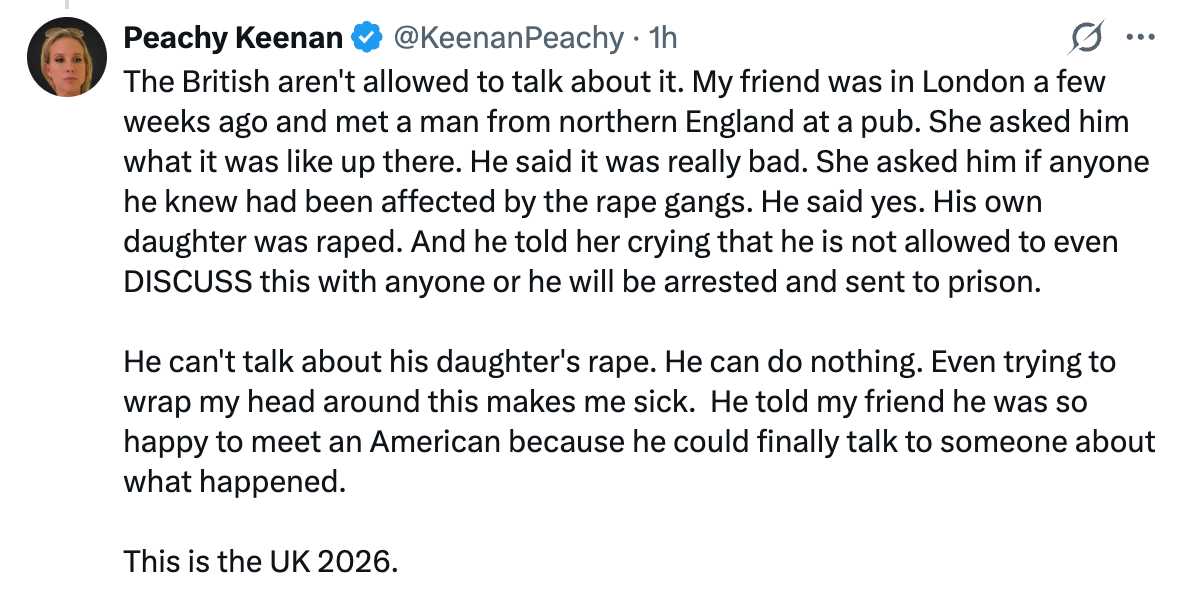The width and height of the screenshot is (1188, 592).
Task: Open the @KeenanPeachy handle link
Action: pyautogui.click(x=510, y=38)
